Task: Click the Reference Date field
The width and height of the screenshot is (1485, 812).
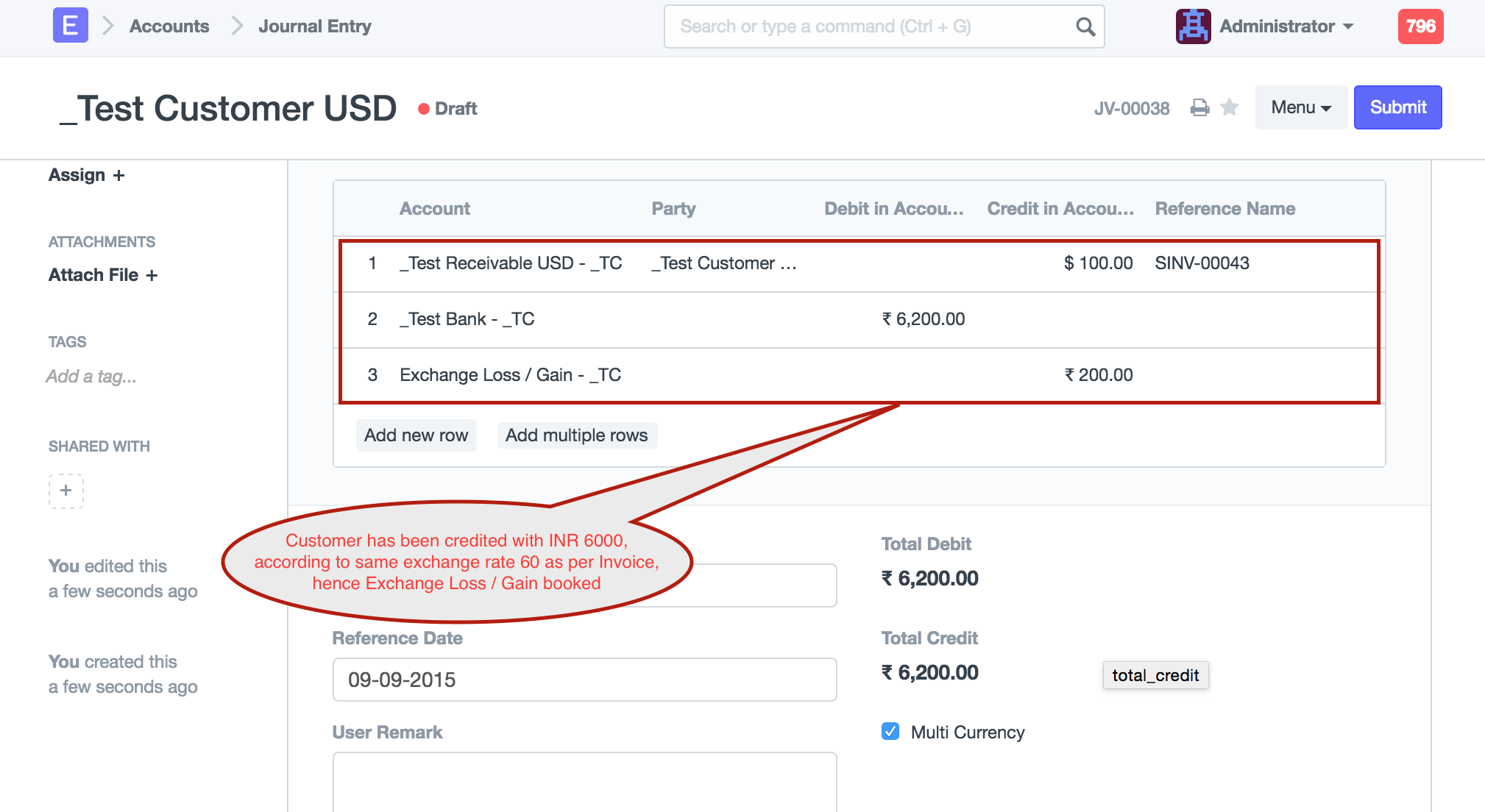Action: click(x=584, y=680)
